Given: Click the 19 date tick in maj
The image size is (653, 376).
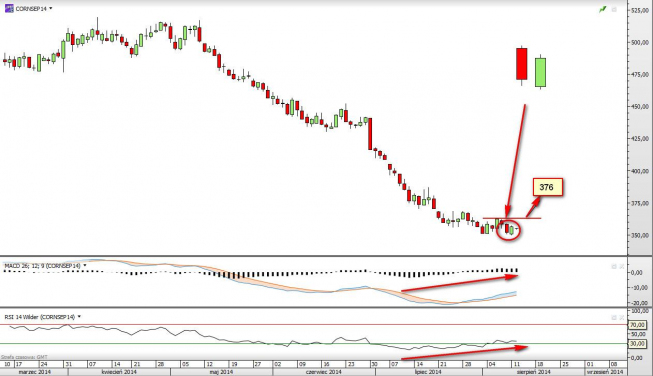Looking at the screenshot, I should click(234, 364).
